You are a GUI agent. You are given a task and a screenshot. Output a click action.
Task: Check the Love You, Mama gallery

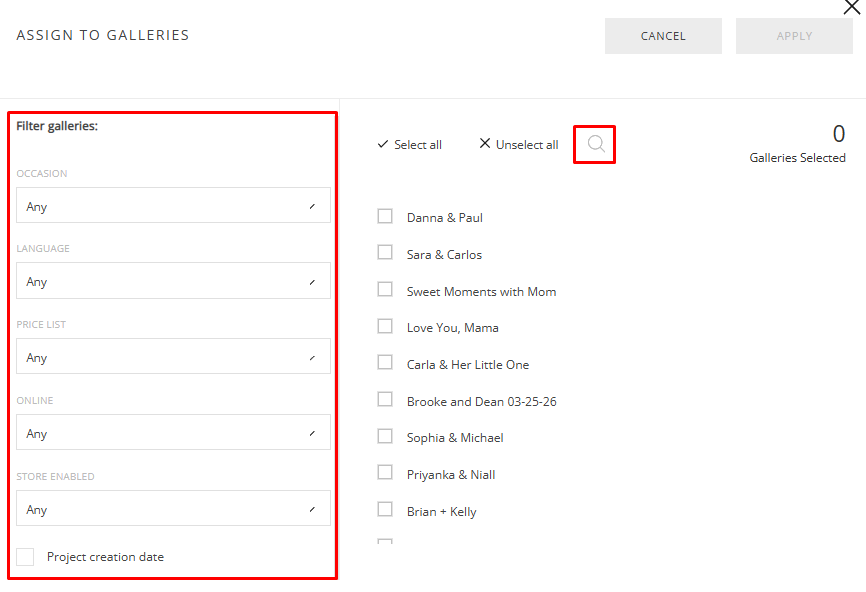(x=385, y=327)
